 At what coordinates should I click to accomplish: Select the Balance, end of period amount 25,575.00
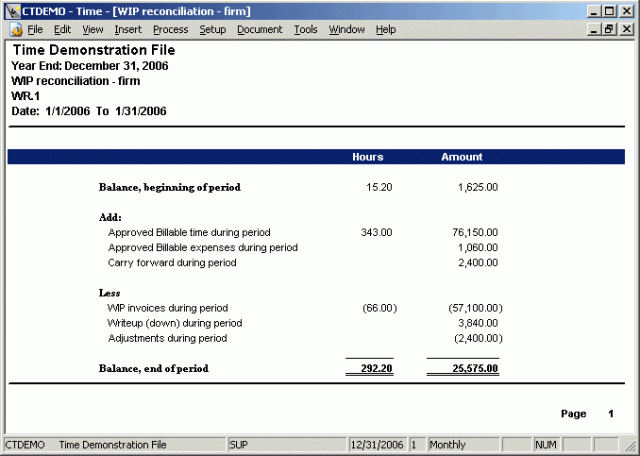tap(475, 368)
